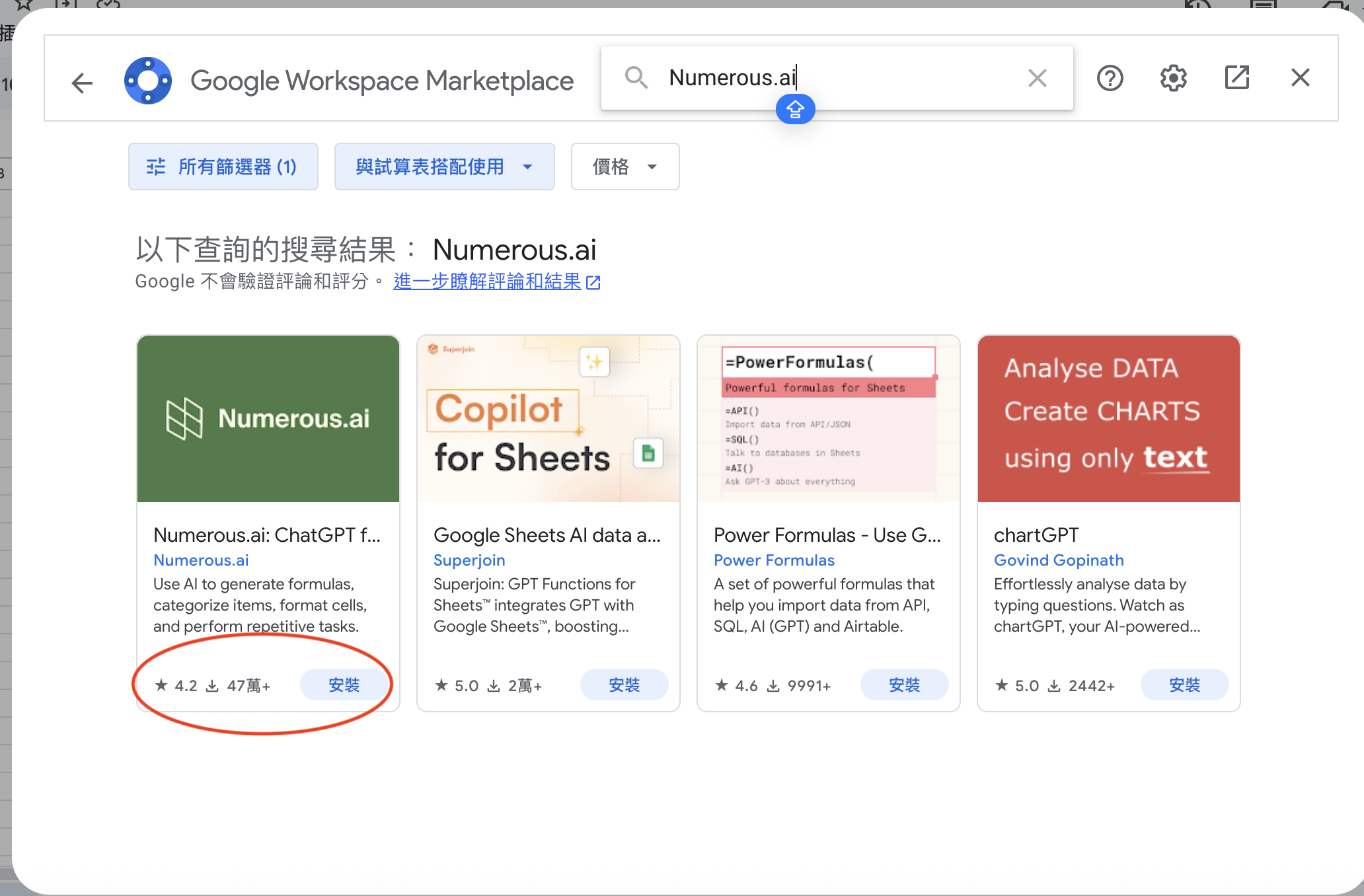
Task: Click into the Numerous.ai search field
Action: point(839,78)
